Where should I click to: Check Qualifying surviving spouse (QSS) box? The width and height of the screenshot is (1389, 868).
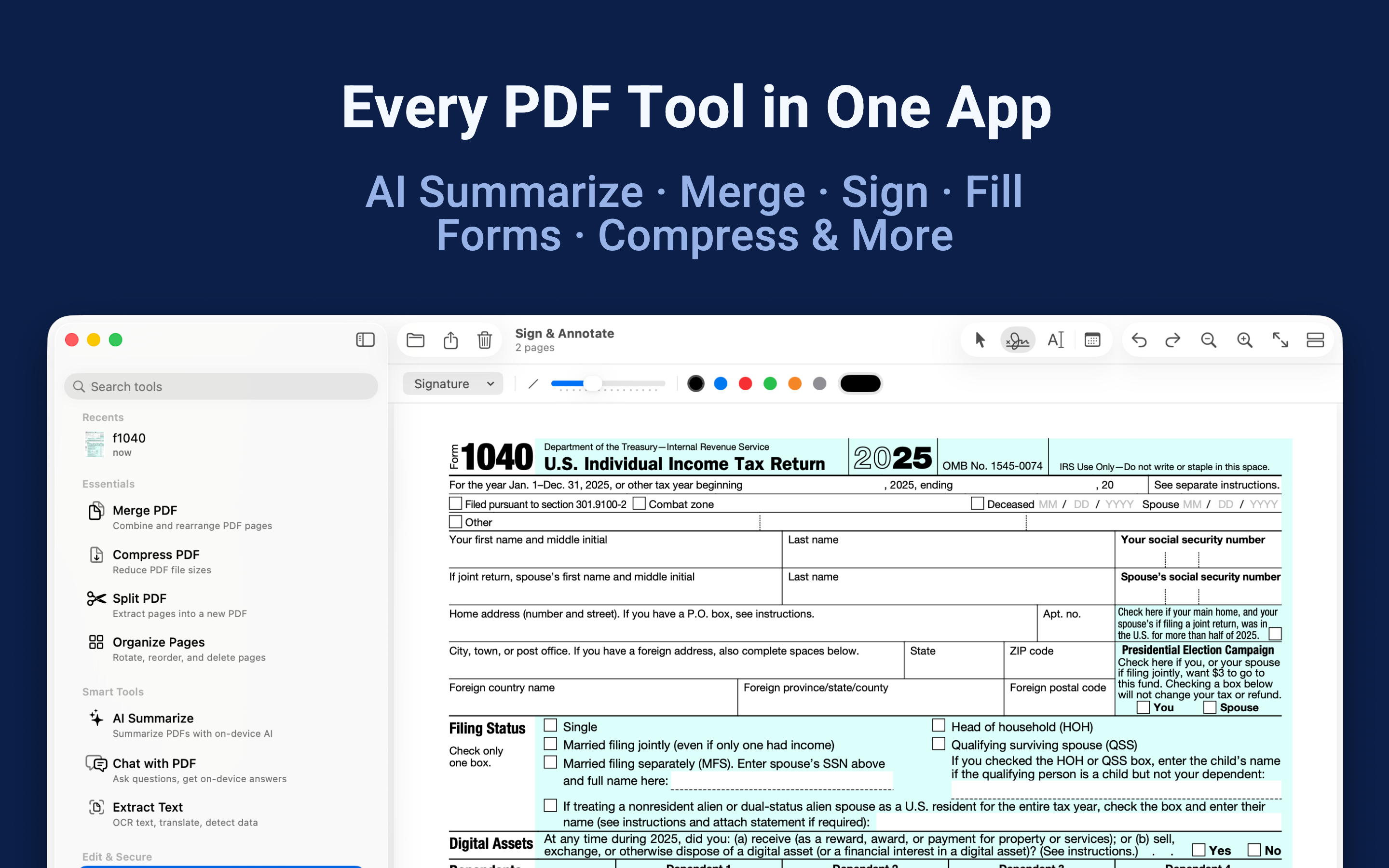pos(939,744)
